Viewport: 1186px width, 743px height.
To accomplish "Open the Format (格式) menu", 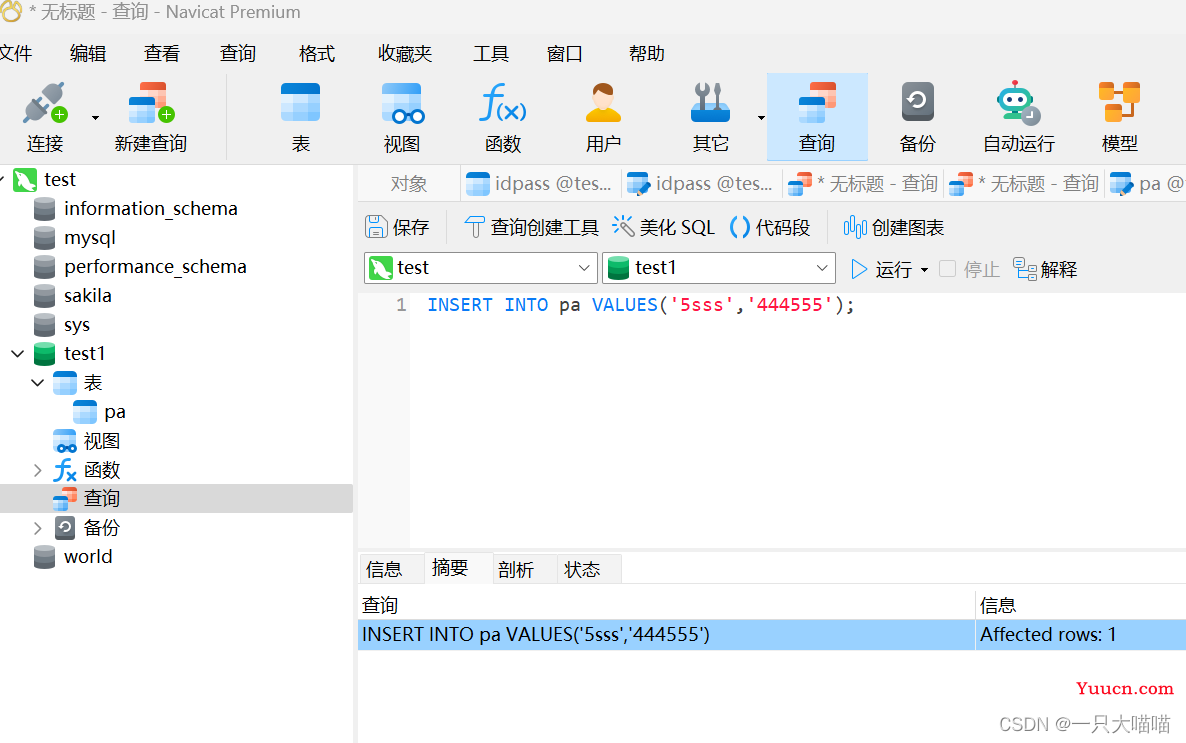I will pos(317,54).
